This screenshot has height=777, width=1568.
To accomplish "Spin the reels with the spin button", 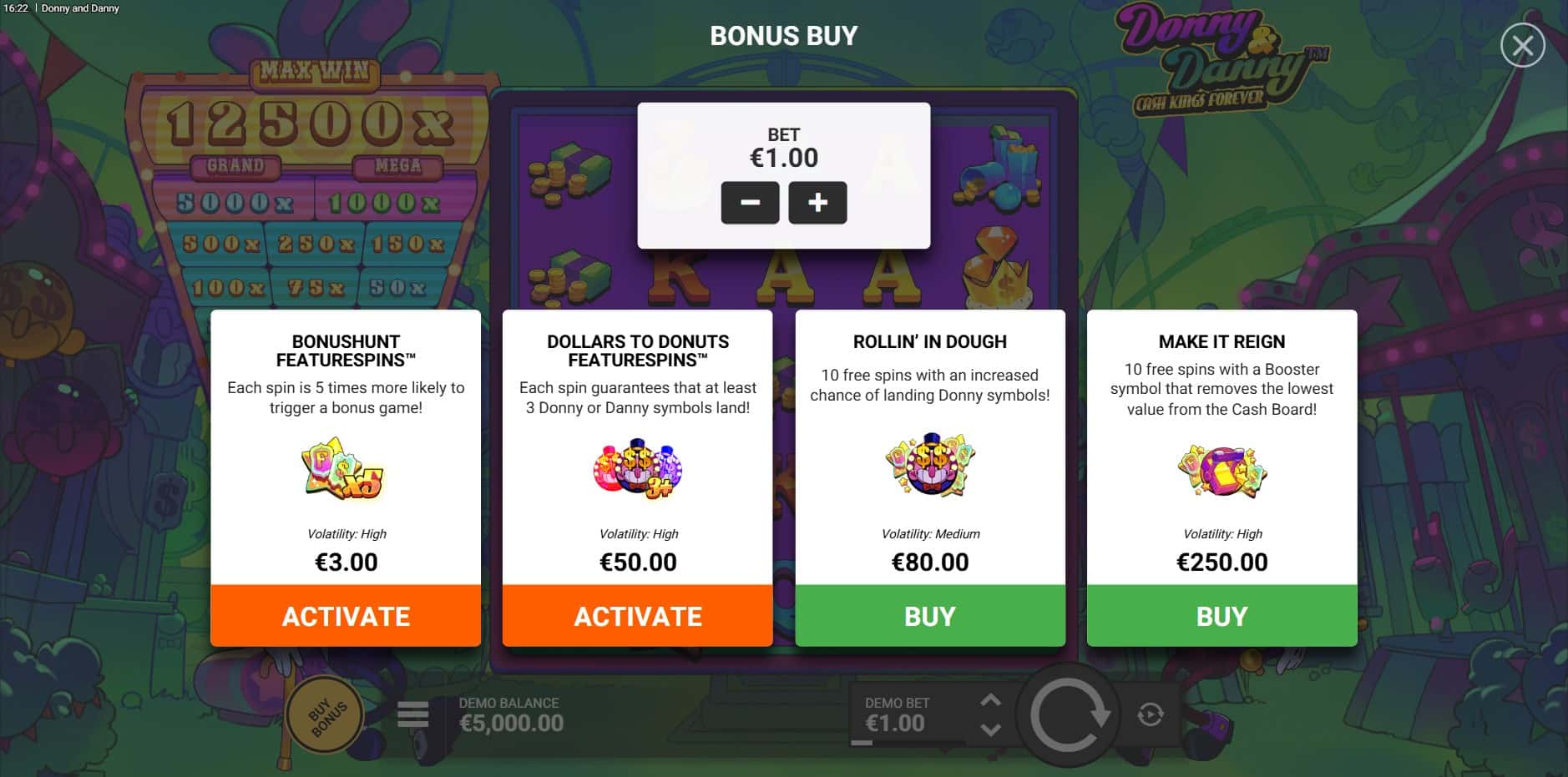I will pyautogui.click(x=1068, y=715).
